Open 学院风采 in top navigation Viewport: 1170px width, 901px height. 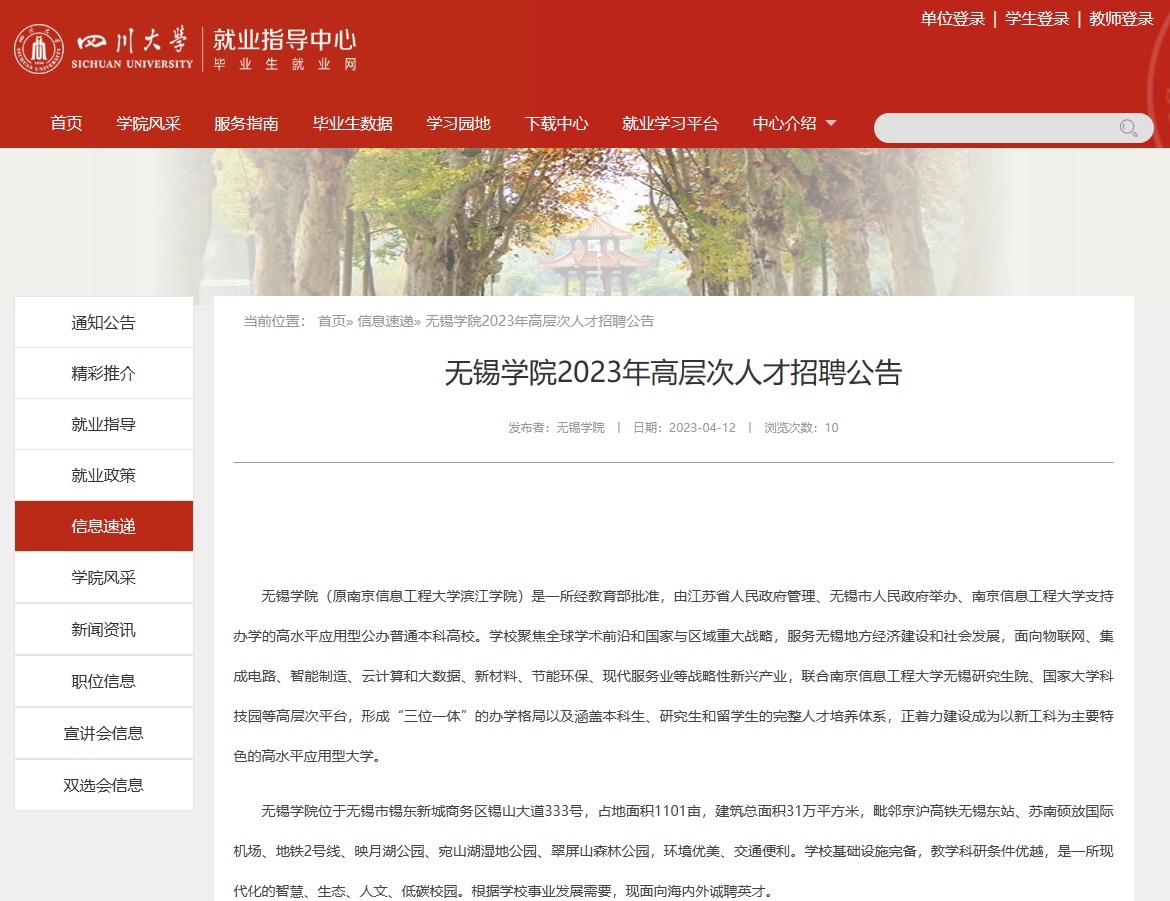point(148,124)
